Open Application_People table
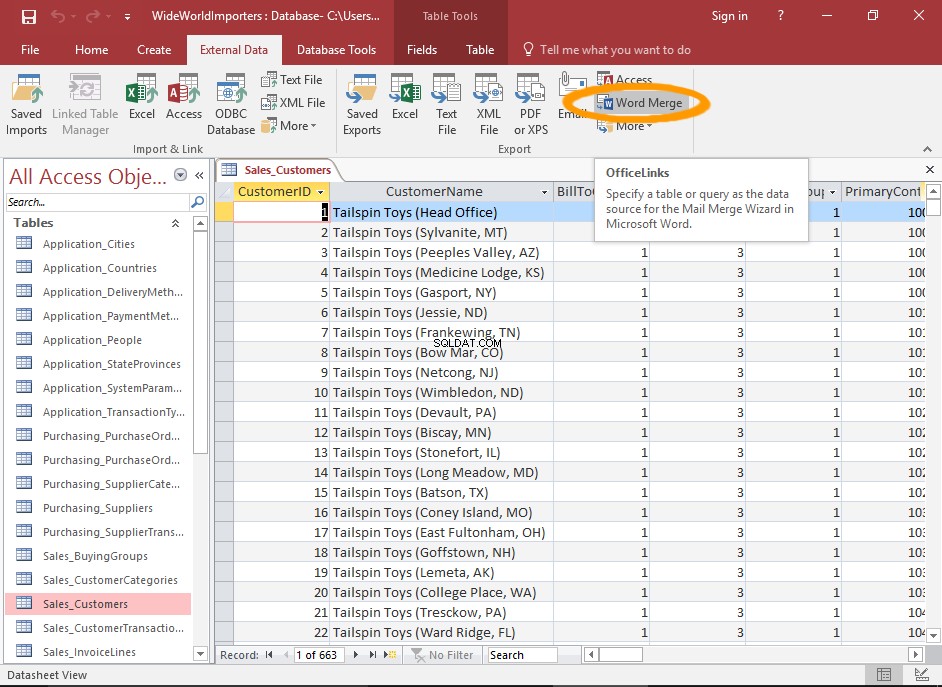The width and height of the screenshot is (942, 687). [x=93, y=340]
